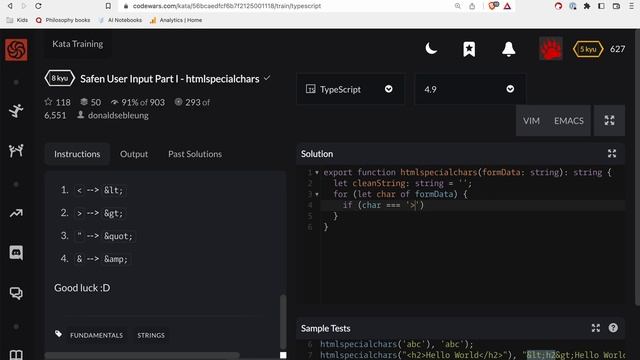Collapse the code fold arrow on line 1
The height and width of the screenshot is (360, 640).
tap(317, 173)
